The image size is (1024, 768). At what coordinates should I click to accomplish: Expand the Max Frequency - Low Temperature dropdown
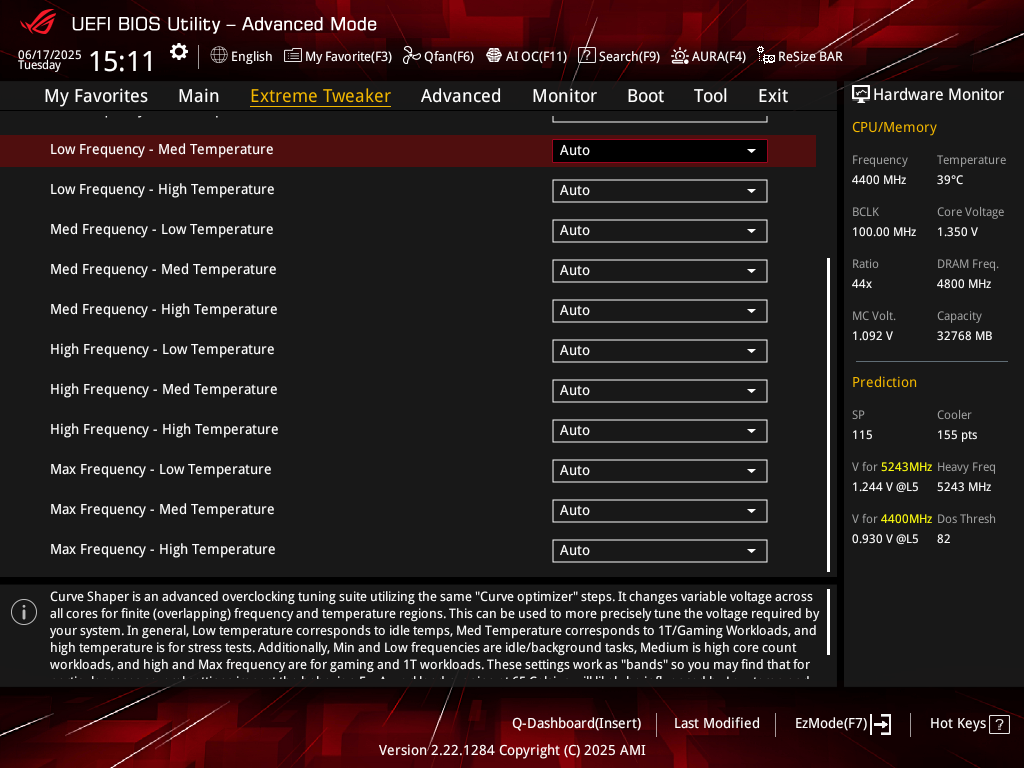pyautogui.click(x=660, y=471)
